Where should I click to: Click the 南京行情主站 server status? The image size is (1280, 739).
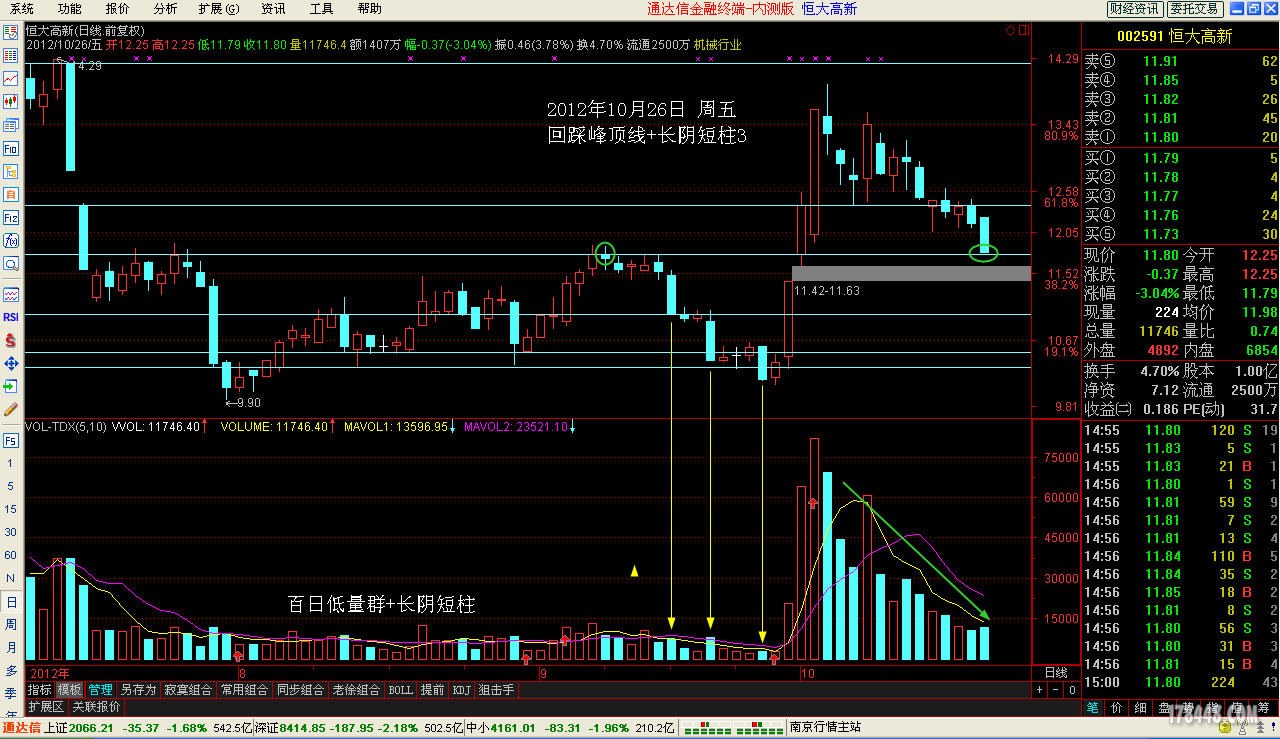tap(825, 727)
